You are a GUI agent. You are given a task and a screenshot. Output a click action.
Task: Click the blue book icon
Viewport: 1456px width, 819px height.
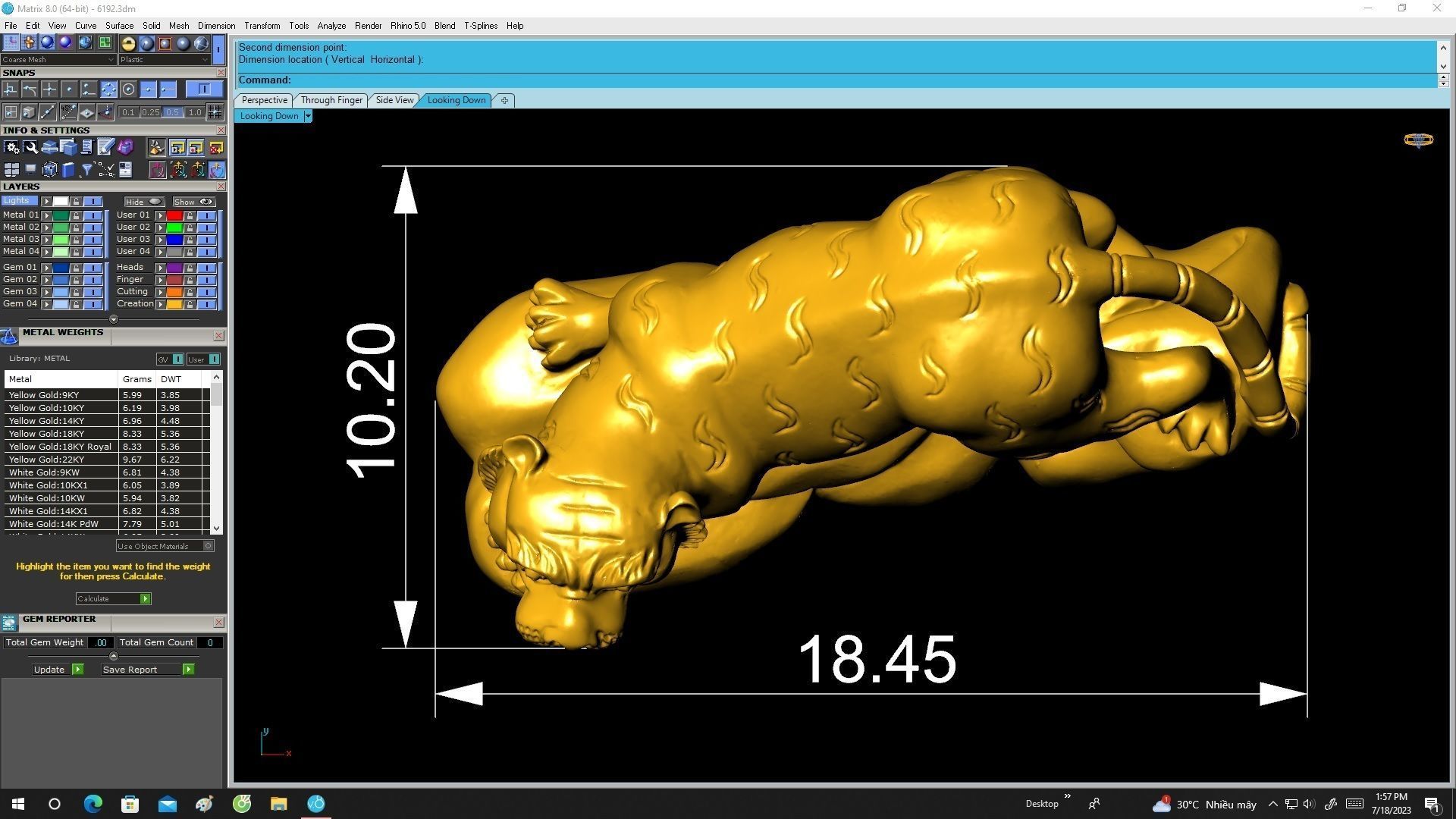tap(67, 170)
